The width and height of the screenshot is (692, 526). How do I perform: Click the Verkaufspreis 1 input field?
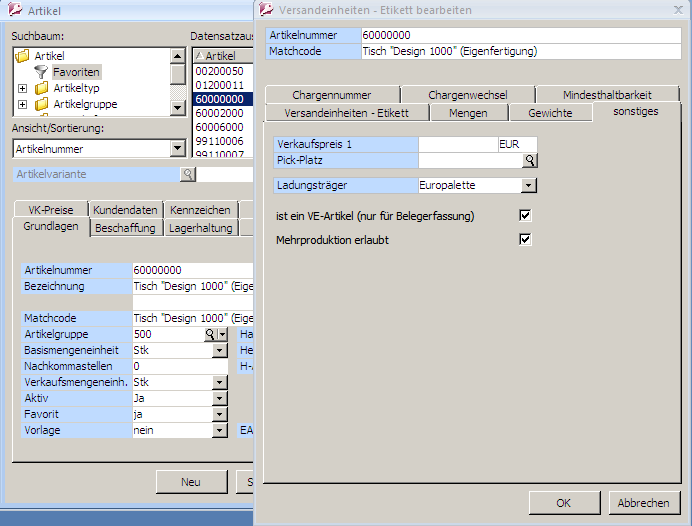tap(457, 145)
